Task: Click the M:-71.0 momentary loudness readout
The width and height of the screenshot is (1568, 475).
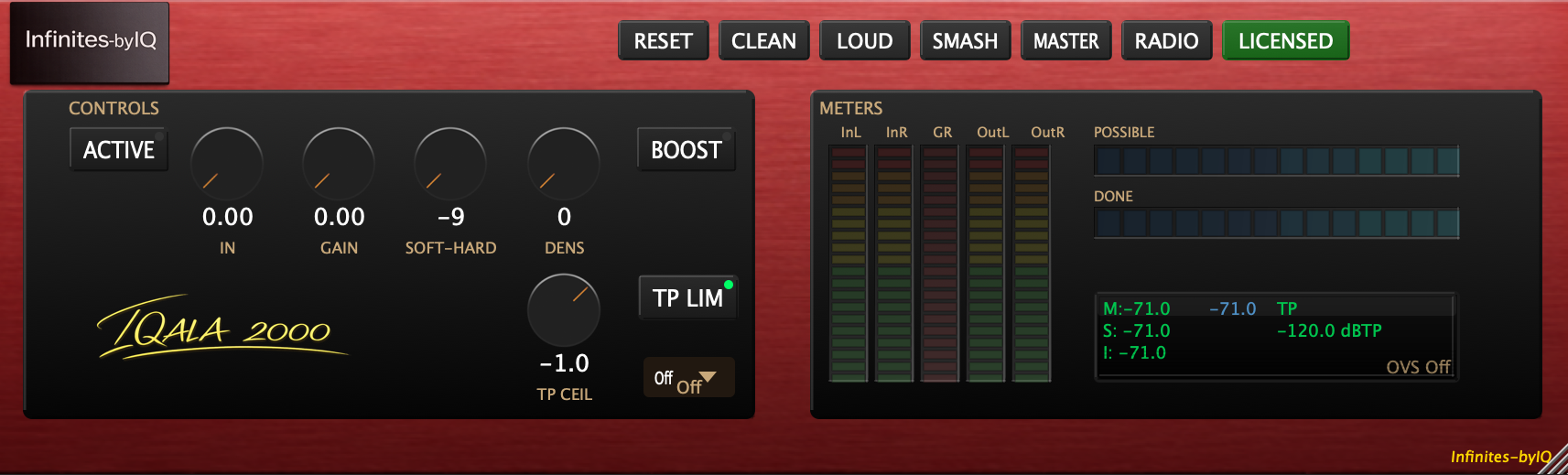Action: tap(1137, 308)
